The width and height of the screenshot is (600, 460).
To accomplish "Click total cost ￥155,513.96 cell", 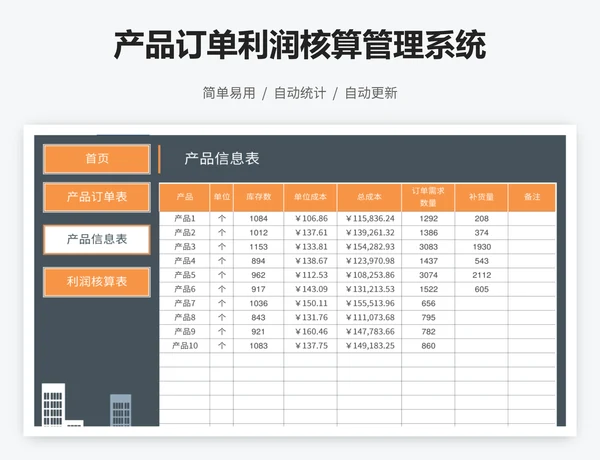I will click(370, 303).
